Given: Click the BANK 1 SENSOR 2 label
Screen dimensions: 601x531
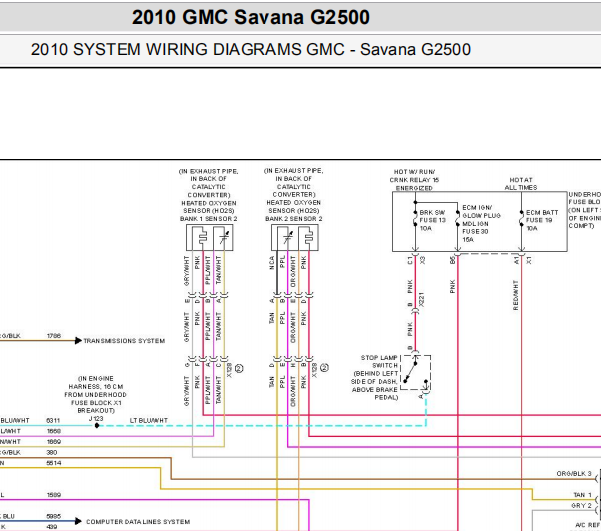Looking at the screenshot, I should pos(209,219).
